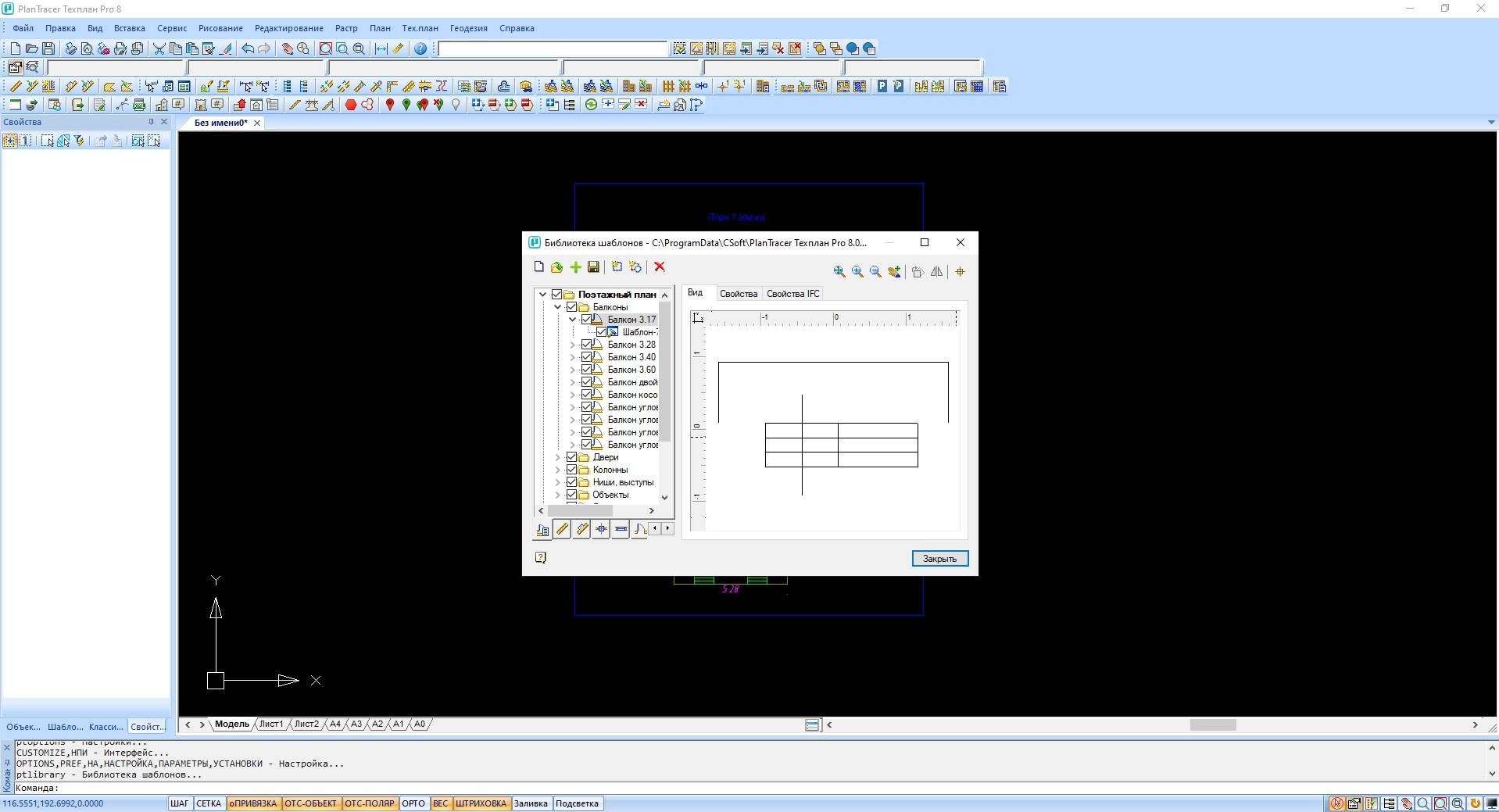The image size is (1499, 812).
Task: Expand the Двери folder node
Action: point(557,457)
